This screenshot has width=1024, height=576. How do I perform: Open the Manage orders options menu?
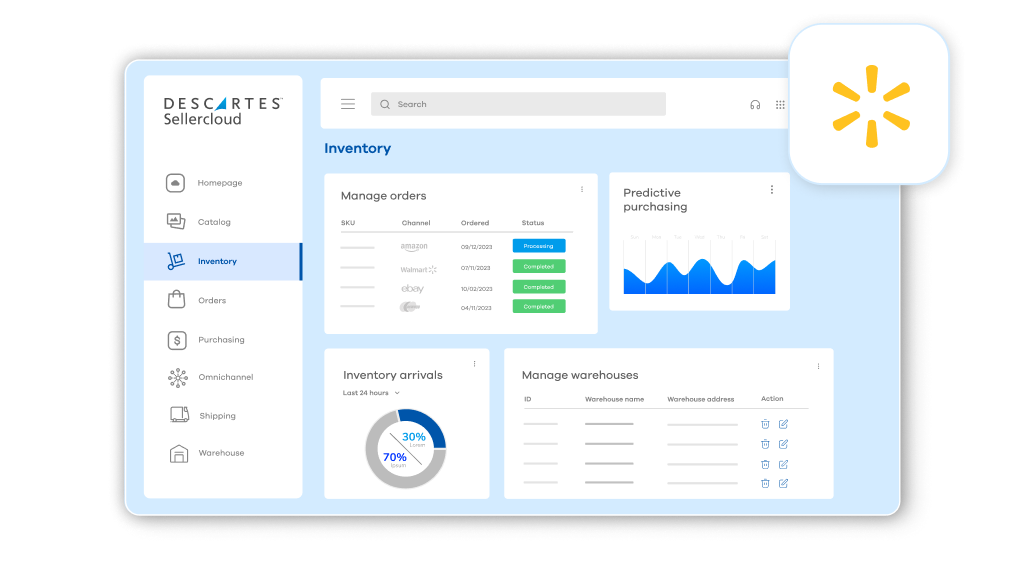(x=582, y=190)
